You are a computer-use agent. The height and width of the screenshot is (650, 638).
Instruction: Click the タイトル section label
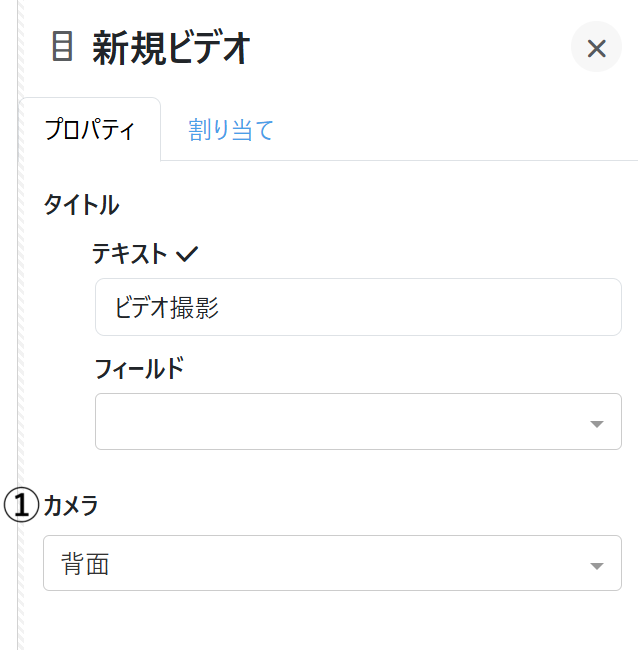pos(81,205)
